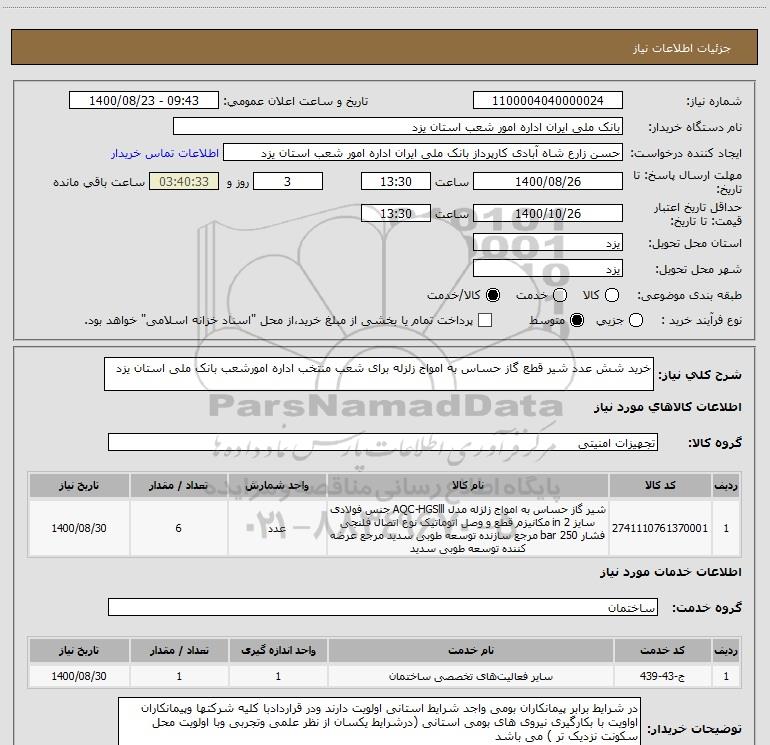Click the buyer organization name field
The height and width of the screenshot is (745, 770).
tap(398, 127)
